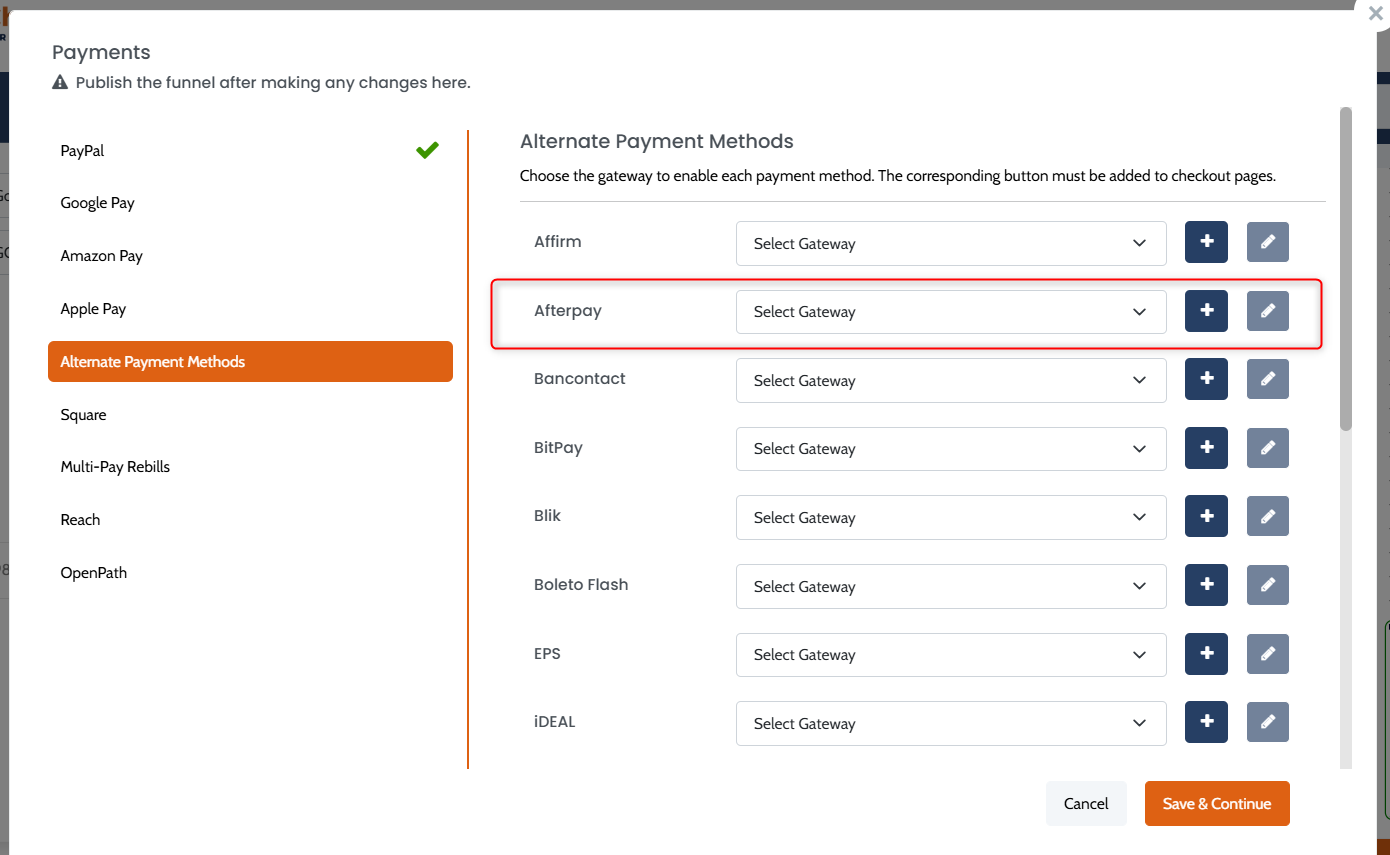Switch to the Google Pay section
1390x855 pixels.
(x=98, y=203)
